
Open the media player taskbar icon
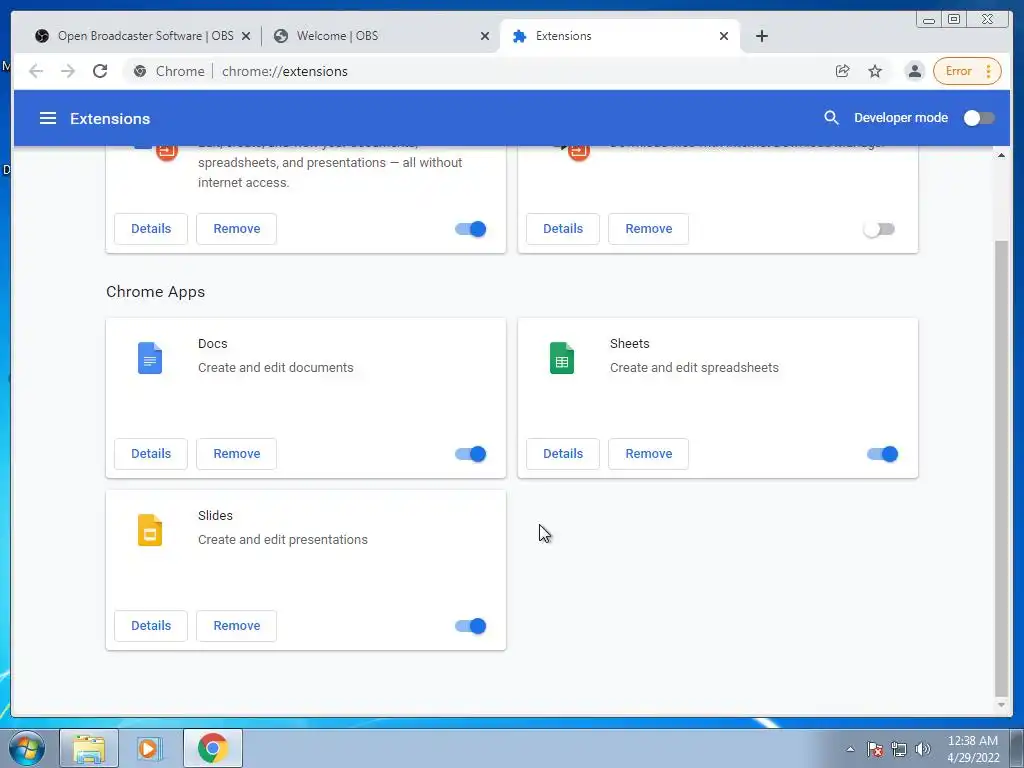coord(150,748)
